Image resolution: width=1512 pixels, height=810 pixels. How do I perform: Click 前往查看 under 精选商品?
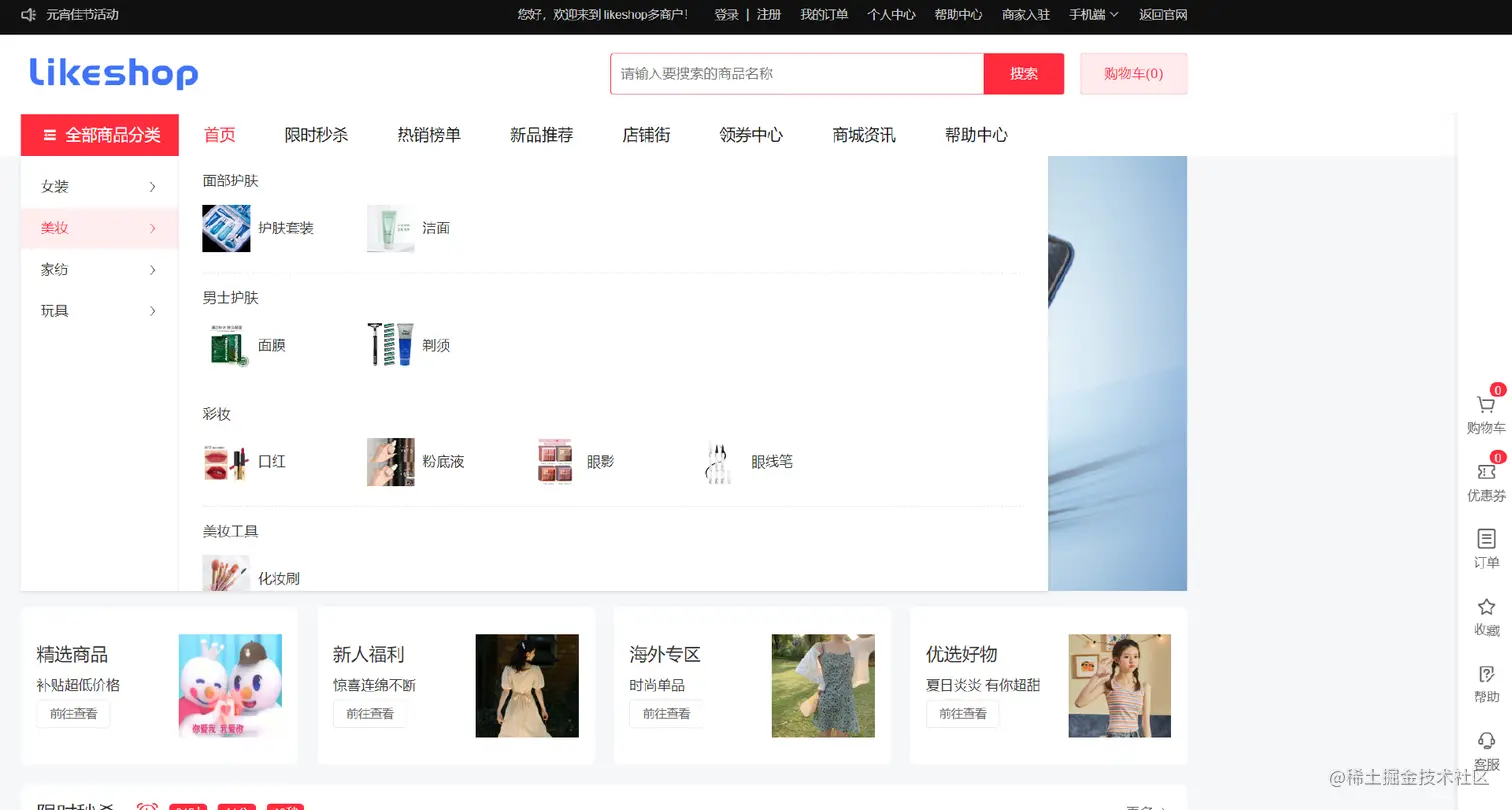(74, 714)
